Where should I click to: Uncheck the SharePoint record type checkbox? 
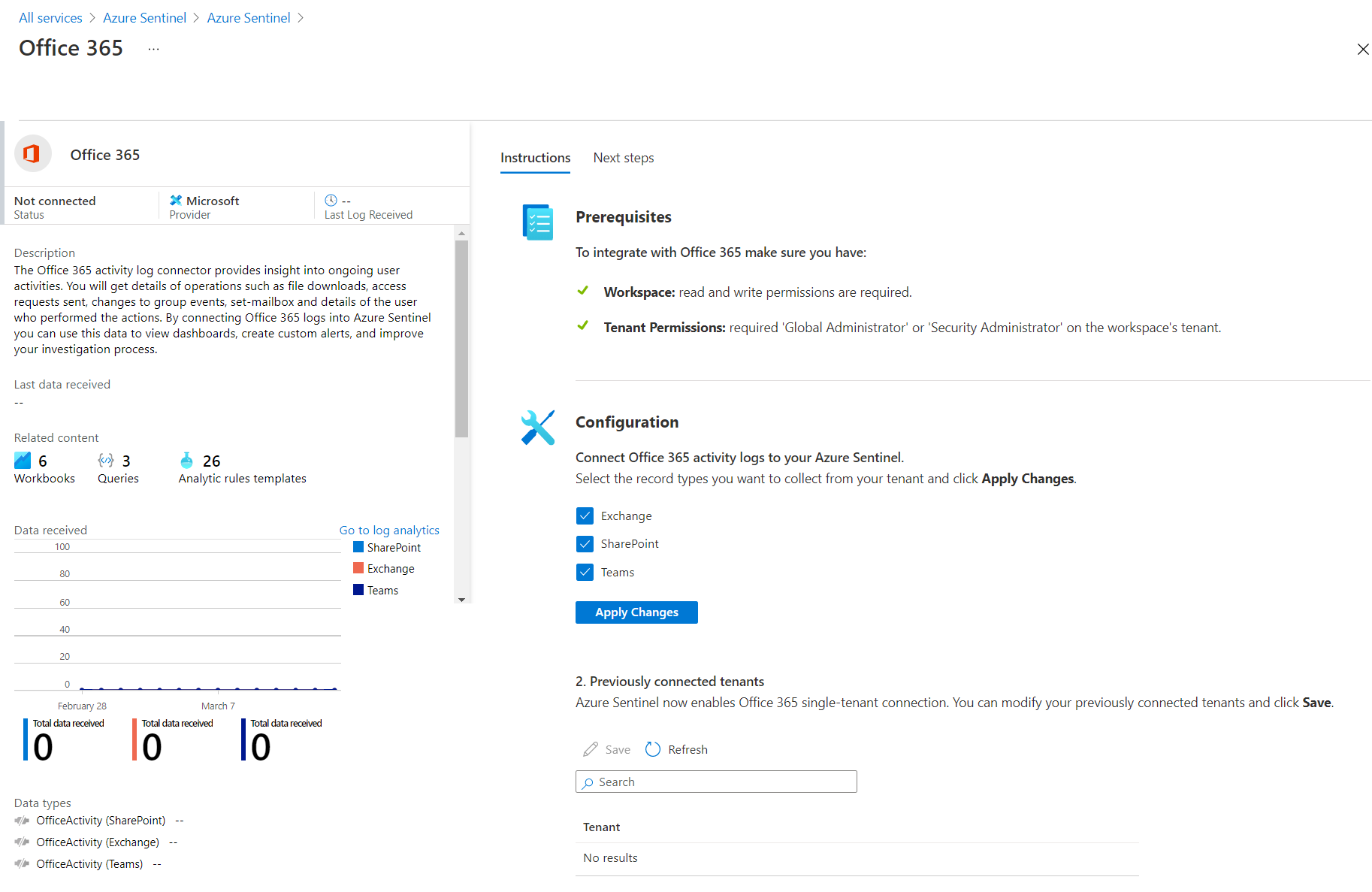(585, 543)
